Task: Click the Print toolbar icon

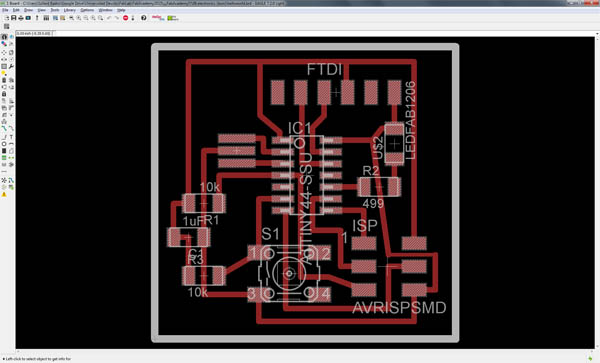Action: 21,18
